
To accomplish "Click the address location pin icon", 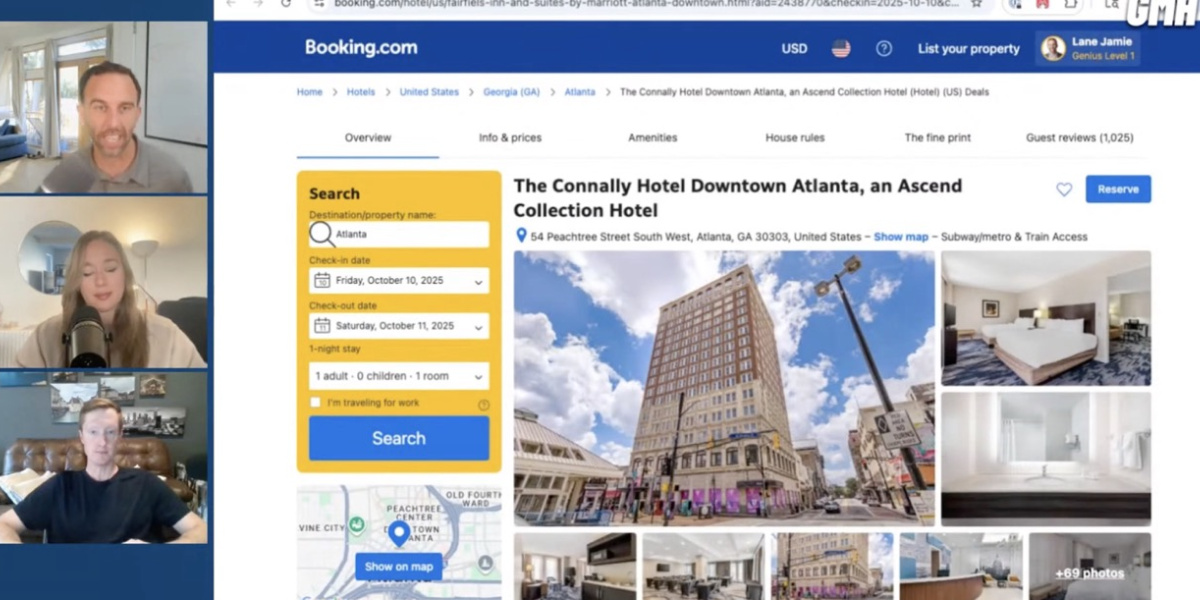I will pos(521,236).
